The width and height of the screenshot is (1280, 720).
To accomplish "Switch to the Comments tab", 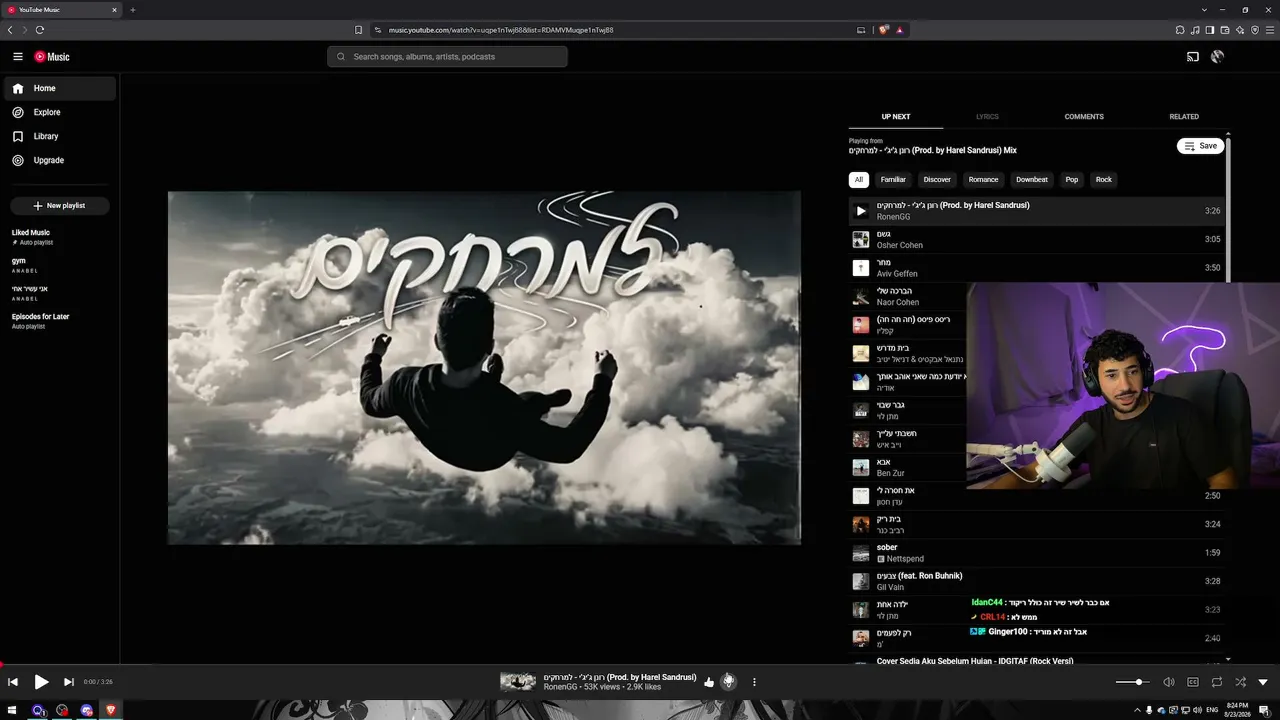I will tap(1084, 117).
